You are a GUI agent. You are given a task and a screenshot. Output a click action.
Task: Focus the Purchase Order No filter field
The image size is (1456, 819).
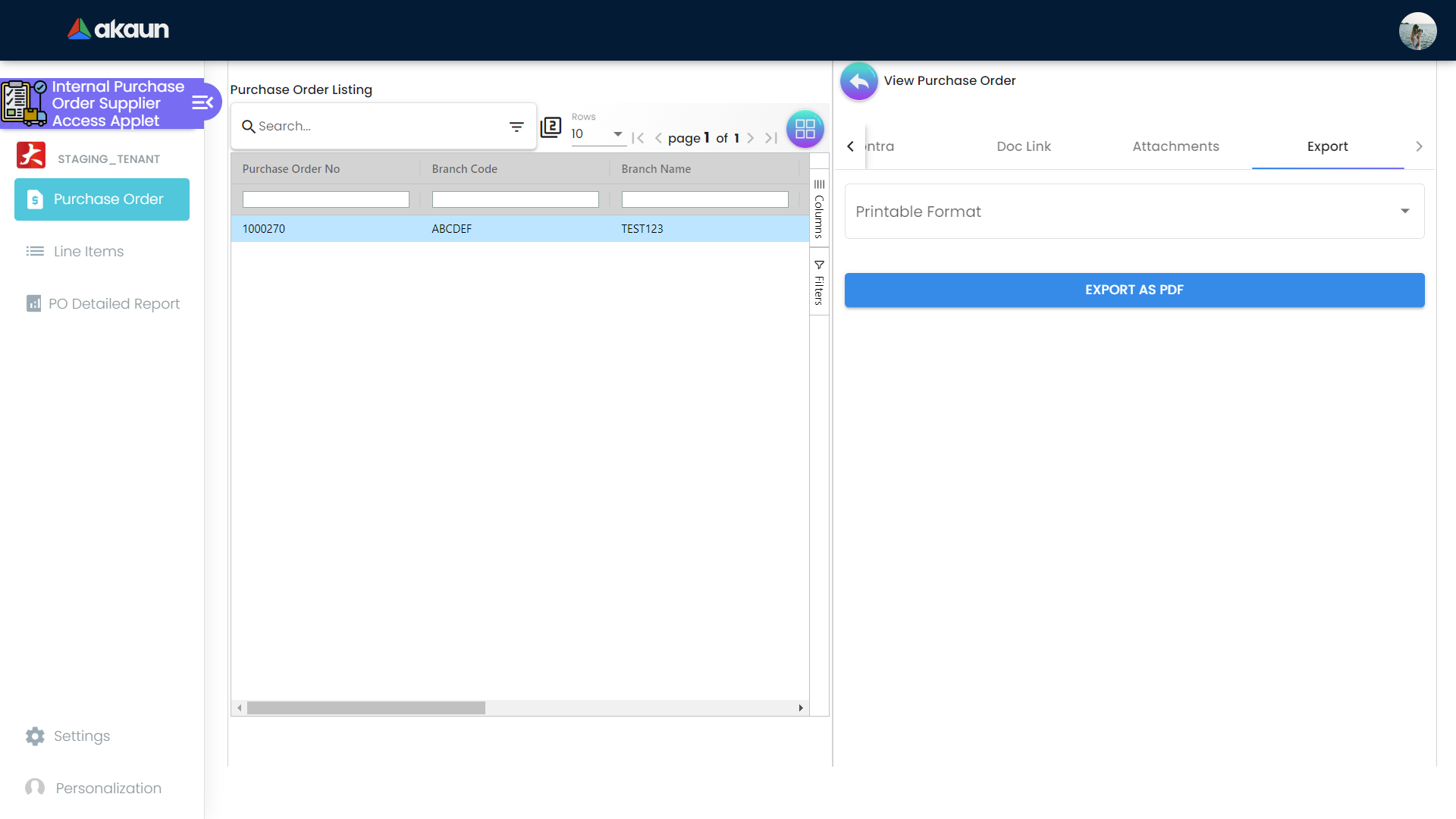tap(325, 199)
